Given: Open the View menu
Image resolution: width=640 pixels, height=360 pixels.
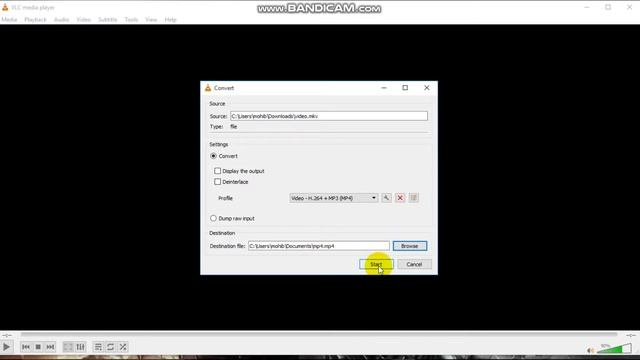Looking at the screenshot, I should click(x=151, y=20).
